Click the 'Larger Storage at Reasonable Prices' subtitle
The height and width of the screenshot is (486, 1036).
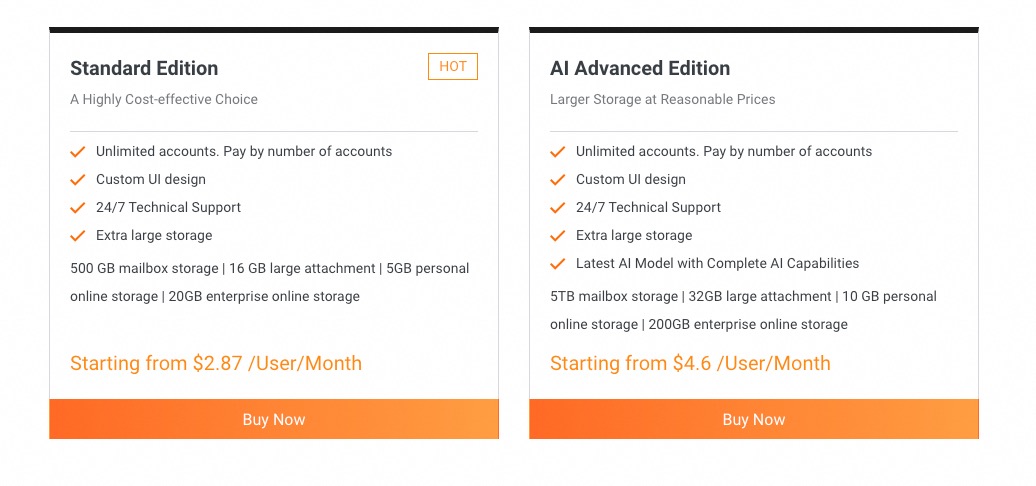tap(662, 99)
